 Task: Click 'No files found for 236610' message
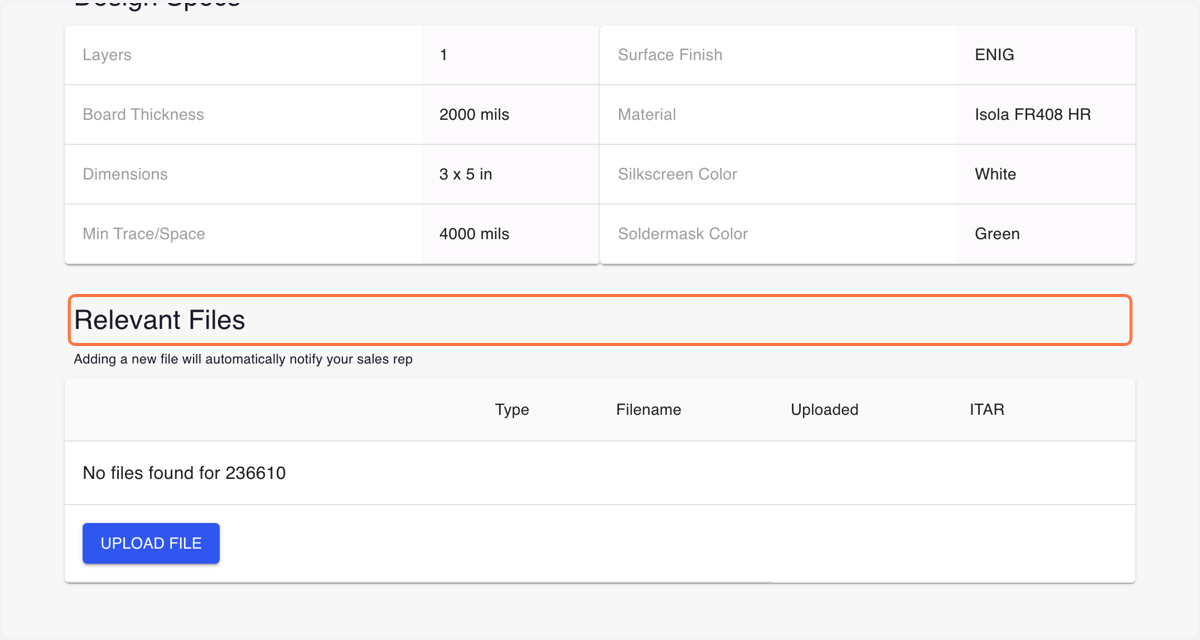click(x=184, y=473)
